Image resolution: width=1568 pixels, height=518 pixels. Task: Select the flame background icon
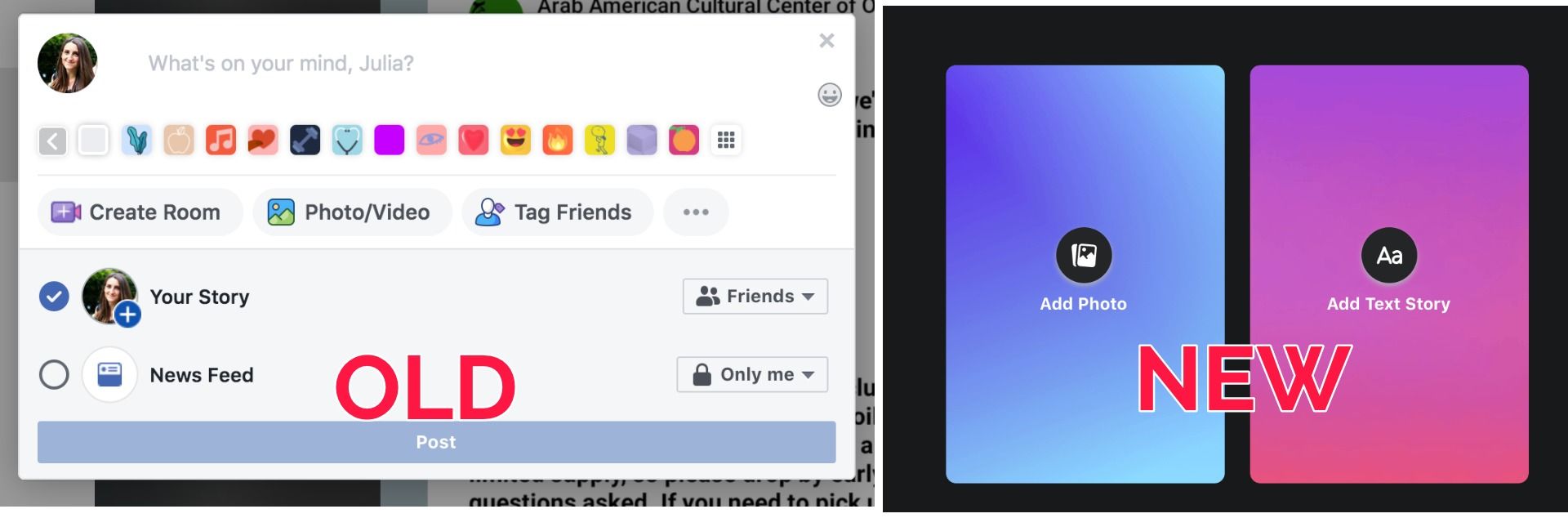click(558, 141)
